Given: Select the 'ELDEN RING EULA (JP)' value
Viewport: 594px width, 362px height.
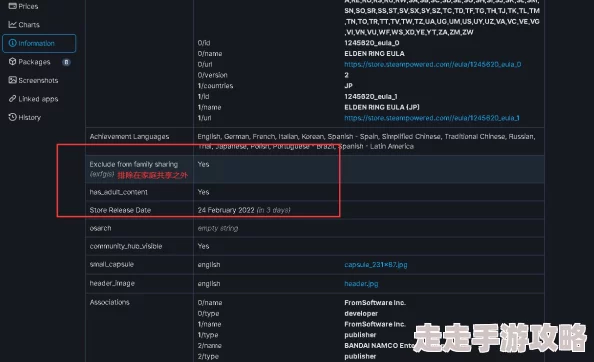Looking at the screenshot, I should pyautogui.click(x=382, y=107).
